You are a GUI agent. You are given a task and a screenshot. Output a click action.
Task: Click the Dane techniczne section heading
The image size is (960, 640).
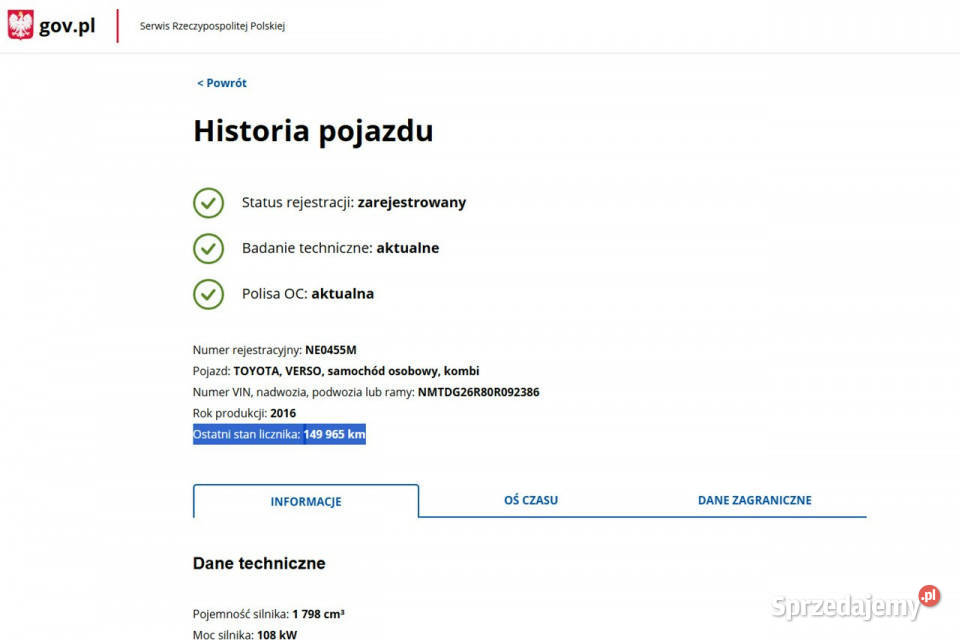[x=259, y=564]
